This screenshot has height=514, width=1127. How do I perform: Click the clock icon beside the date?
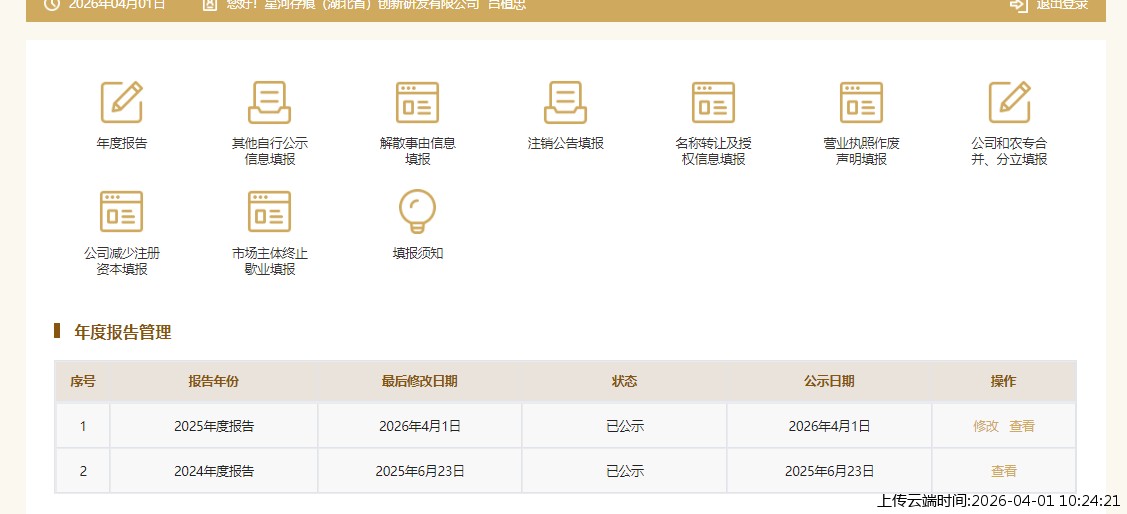52,4
